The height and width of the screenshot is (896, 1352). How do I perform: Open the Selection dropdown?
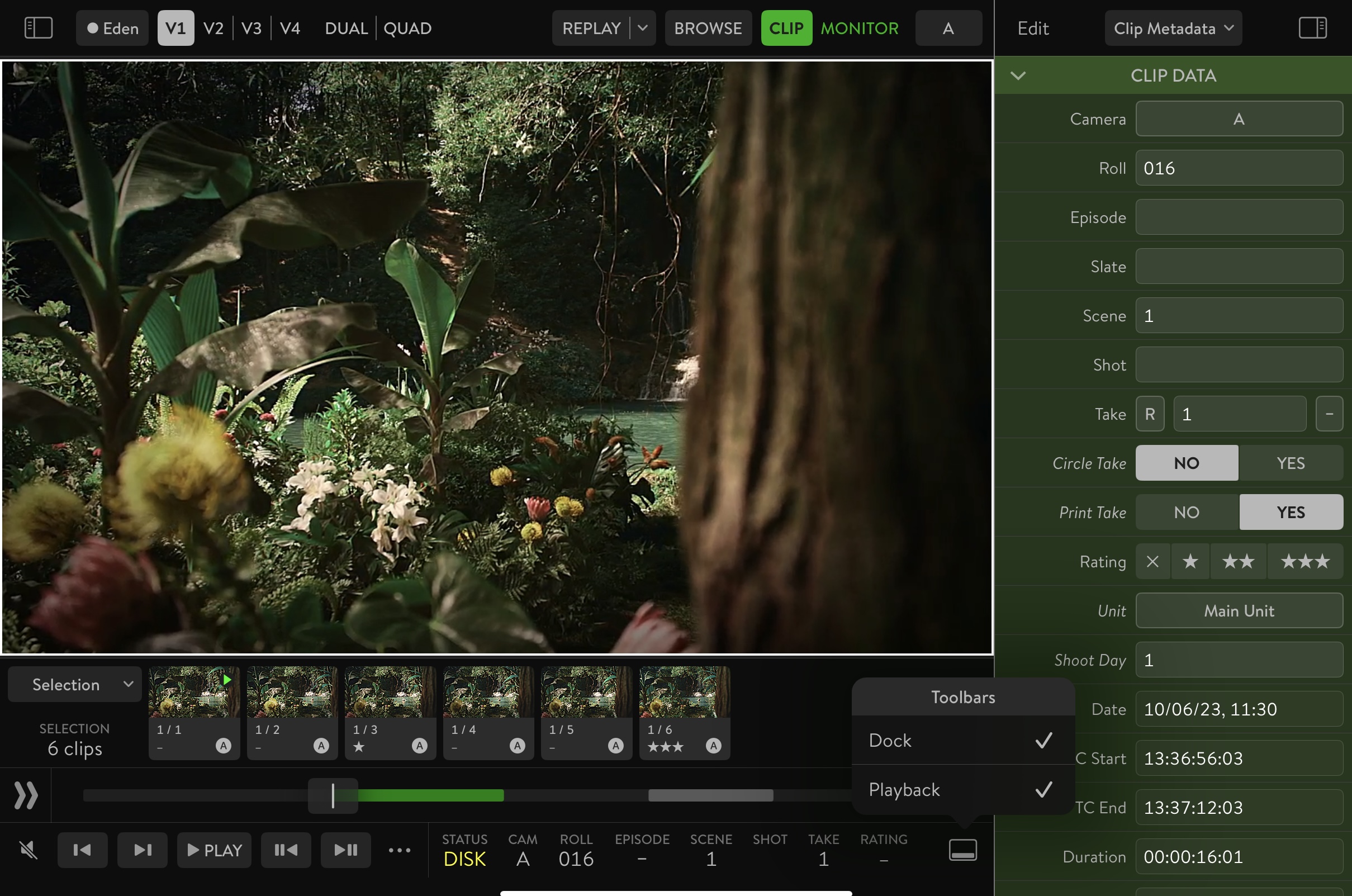point(75,684)
